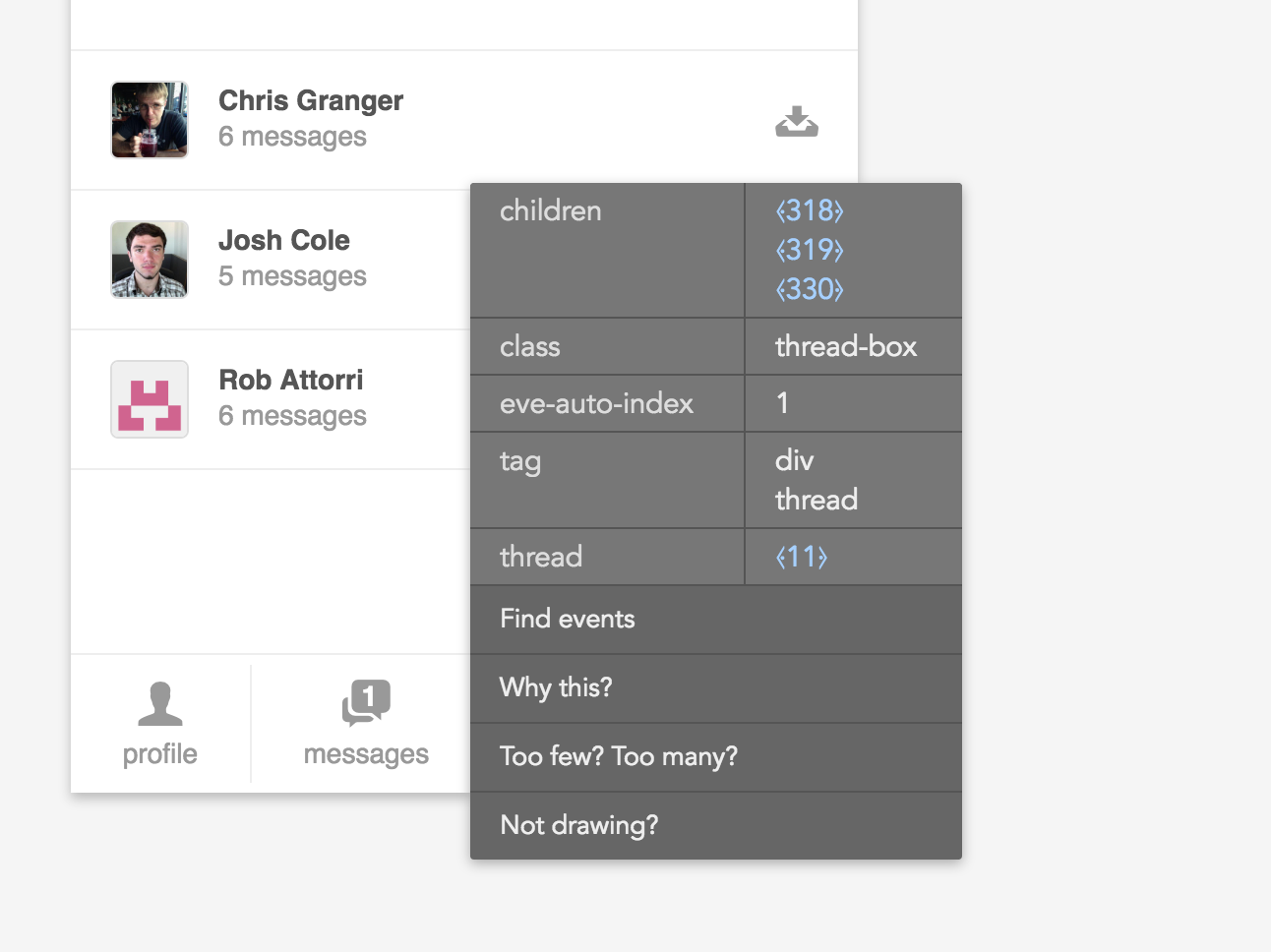This screenshot has width=1271, height=952.
Task: Open the thread record link 11
Action: pyautogui.click(x=802, y=557)
